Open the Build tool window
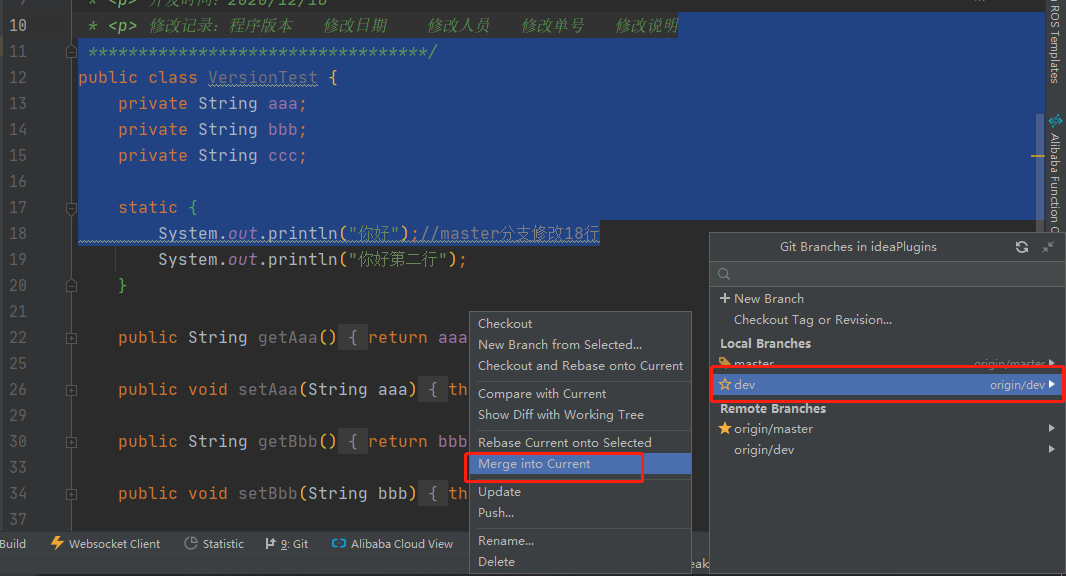The image size is (1066, 576). tap(11, 543)
